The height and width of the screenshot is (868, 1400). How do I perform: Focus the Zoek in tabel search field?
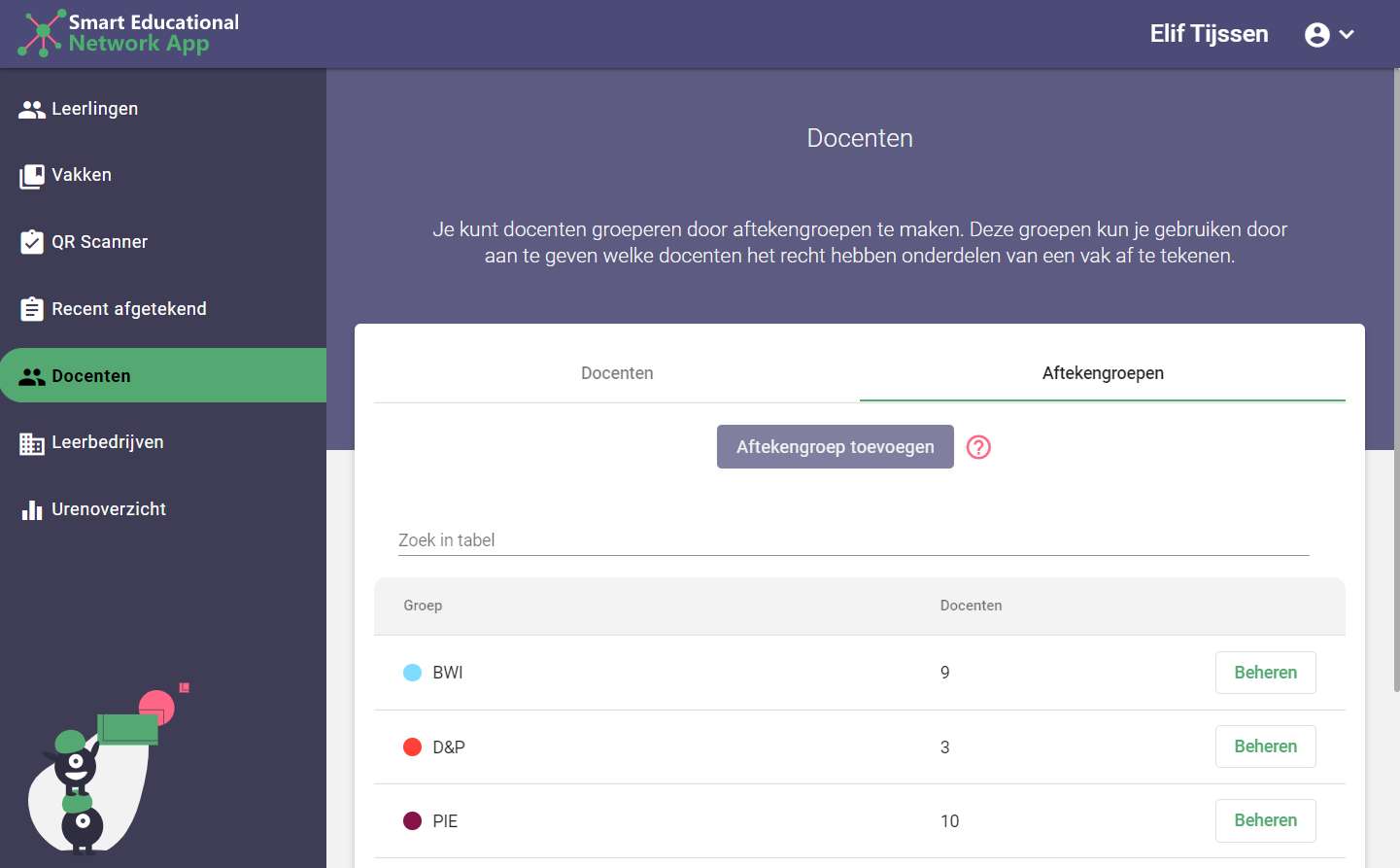click(x=854, y=540)
